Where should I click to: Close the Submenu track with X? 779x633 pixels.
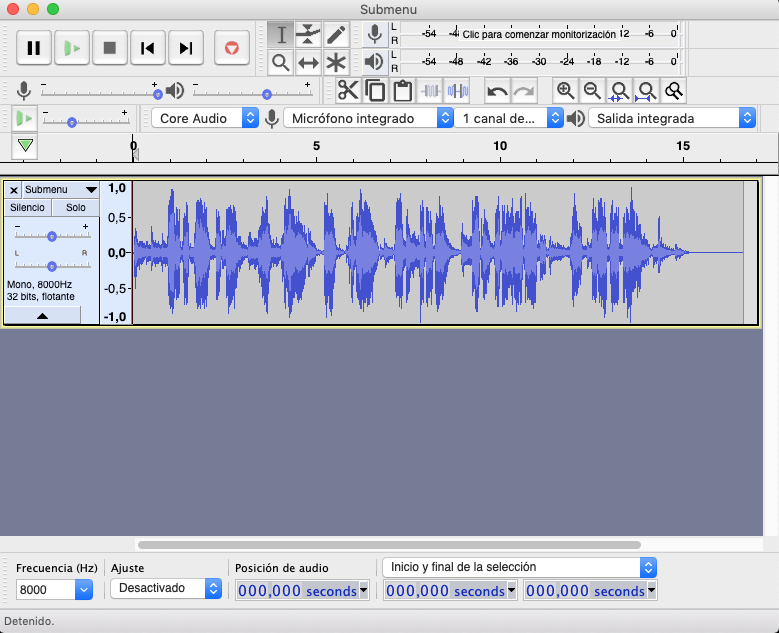point(14,190)
